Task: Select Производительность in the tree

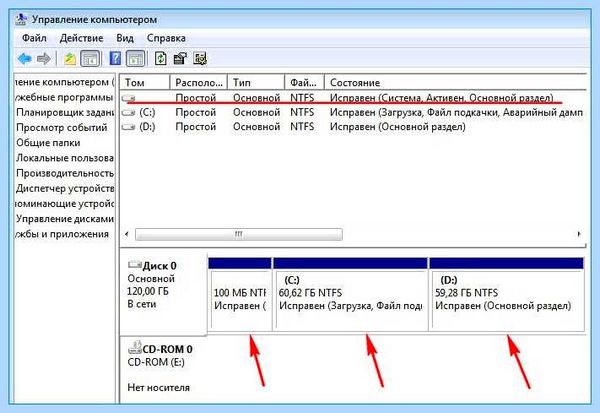Action: click(x=65, y=173)
